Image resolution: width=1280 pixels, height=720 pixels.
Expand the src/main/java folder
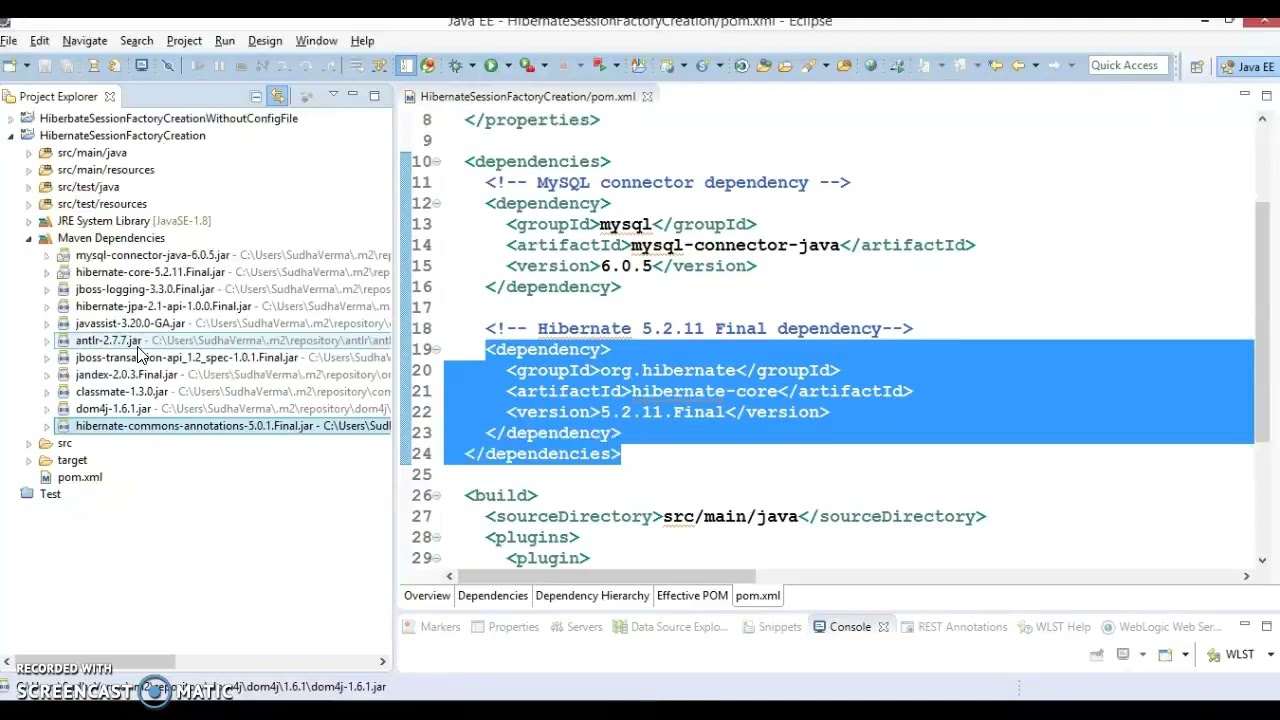[x=29, y=153]
